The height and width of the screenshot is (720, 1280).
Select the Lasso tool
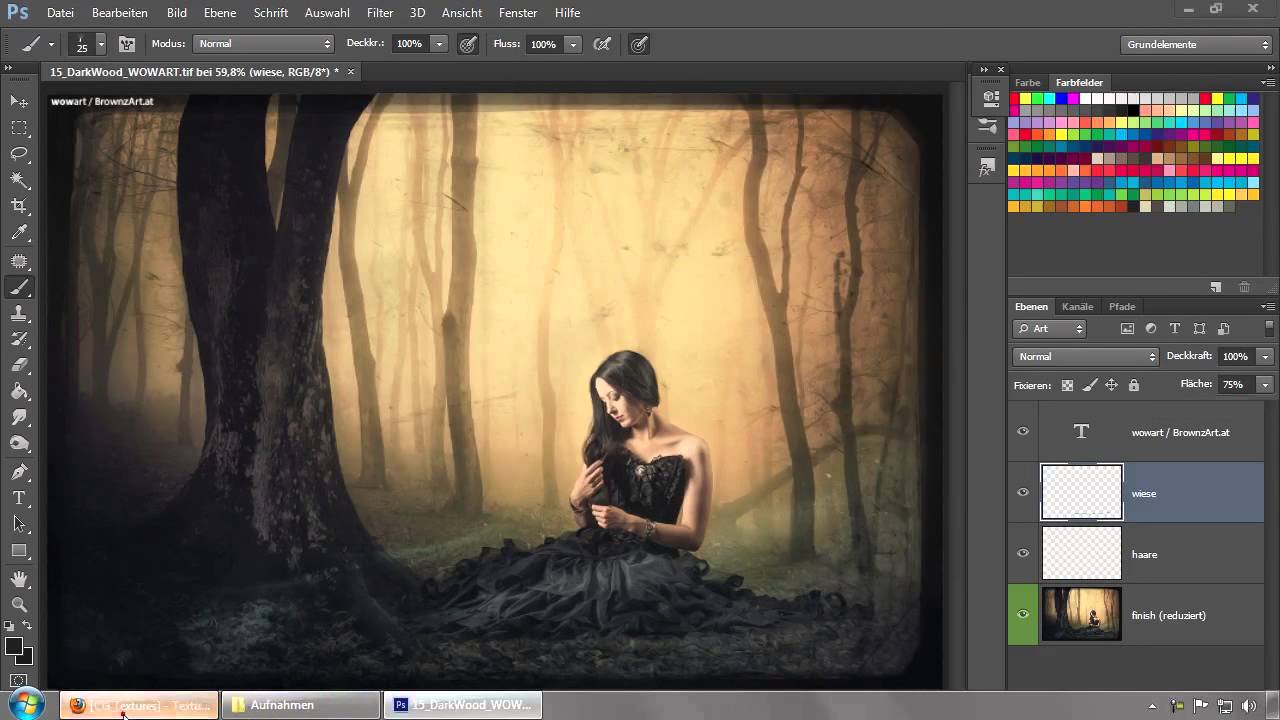pos(19,154)
